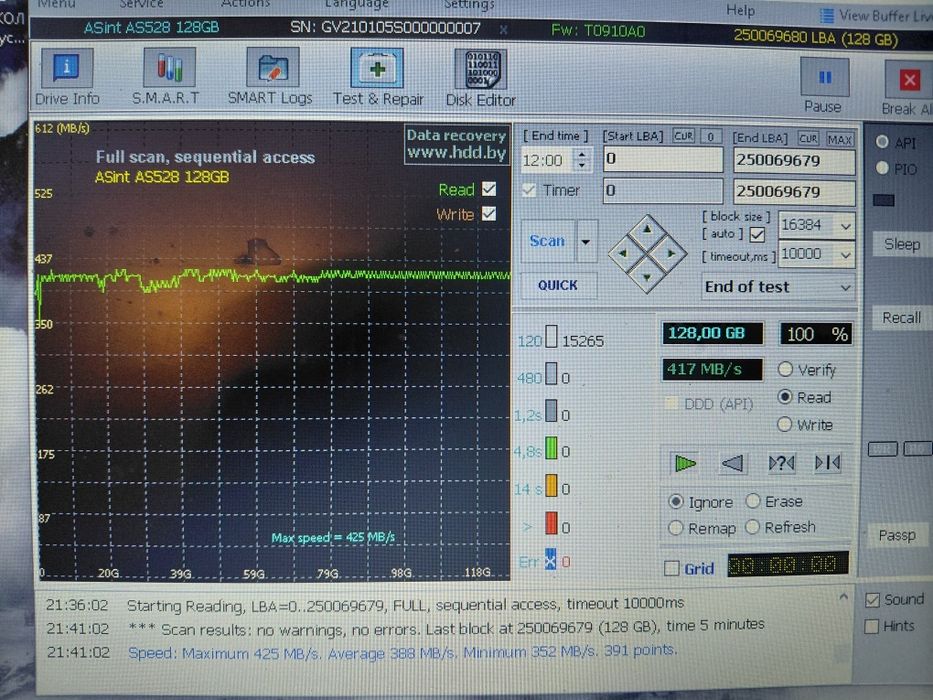Viewport: 933px width, 700px height.
Task: Set Start LBA to CUR
Action: pos(683,136)
